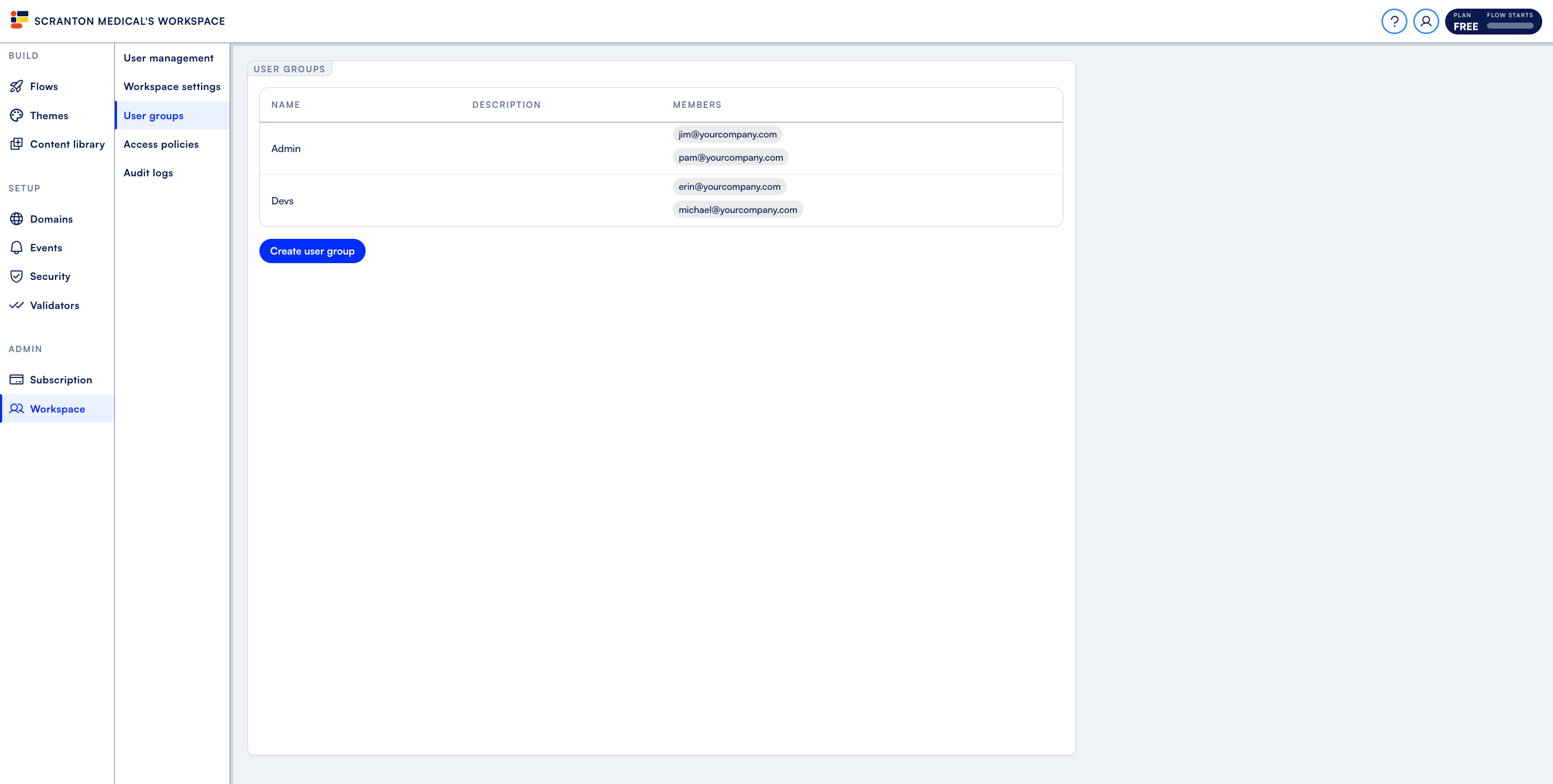1553x784 pixels.
Task: Click the Flows rocket icon
Action: (x=16, y=86)
